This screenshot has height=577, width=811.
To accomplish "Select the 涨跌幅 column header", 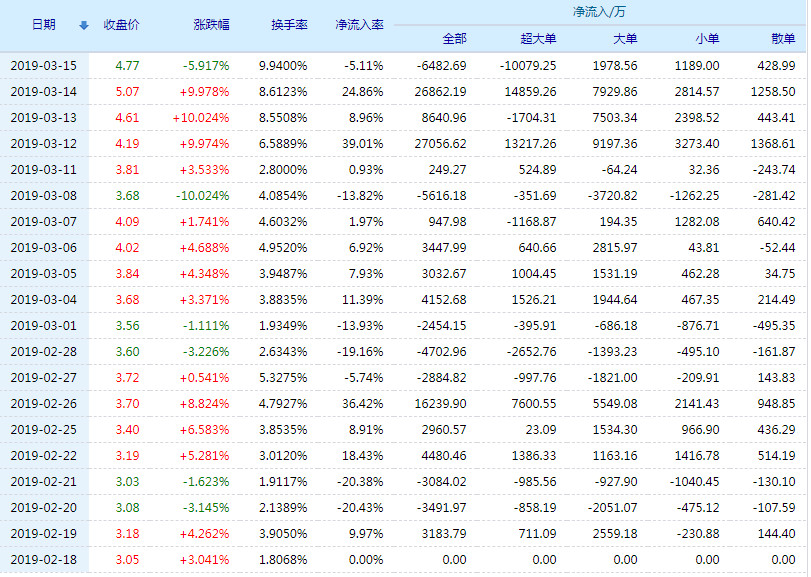I will pos(211,24).
